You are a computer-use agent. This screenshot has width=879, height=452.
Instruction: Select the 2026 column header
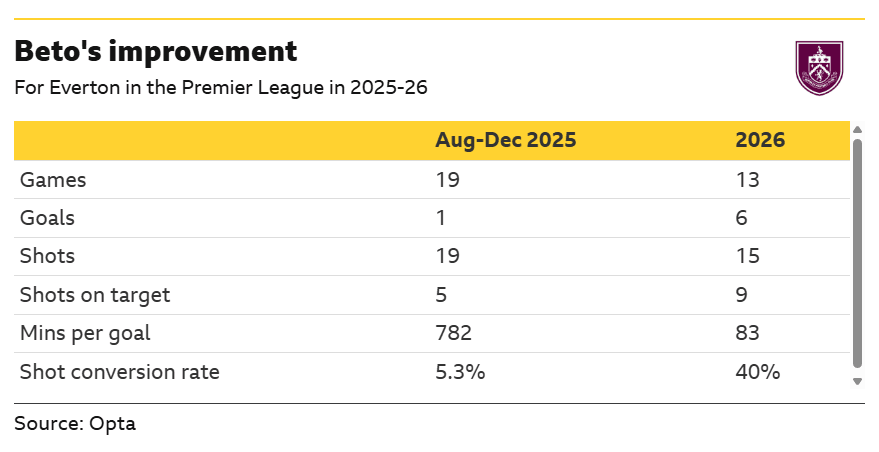coord(760,140)
